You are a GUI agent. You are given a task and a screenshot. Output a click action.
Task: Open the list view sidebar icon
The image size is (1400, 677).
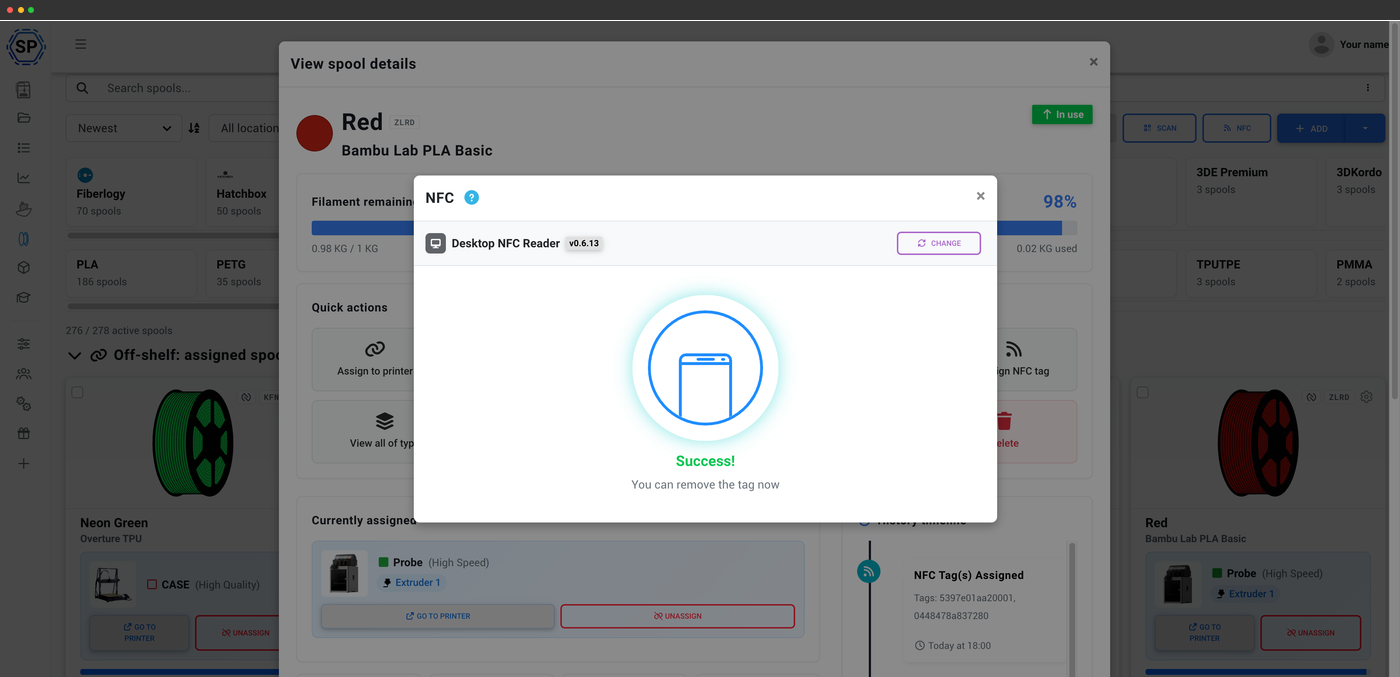pos(23,148)
